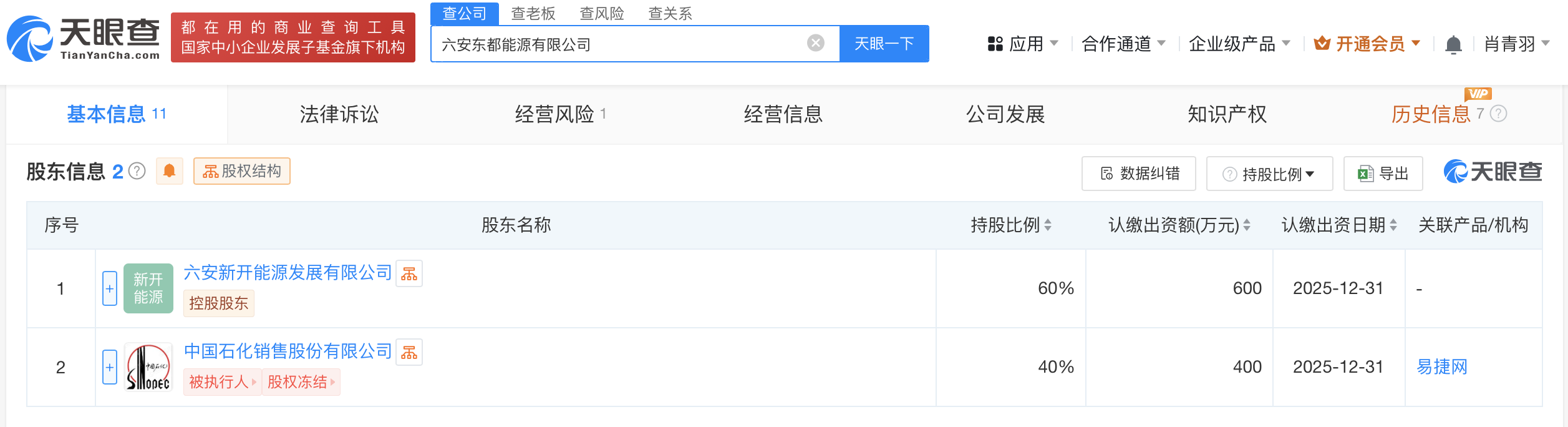Click the notification bell in the top bar

pos(1457,44)
